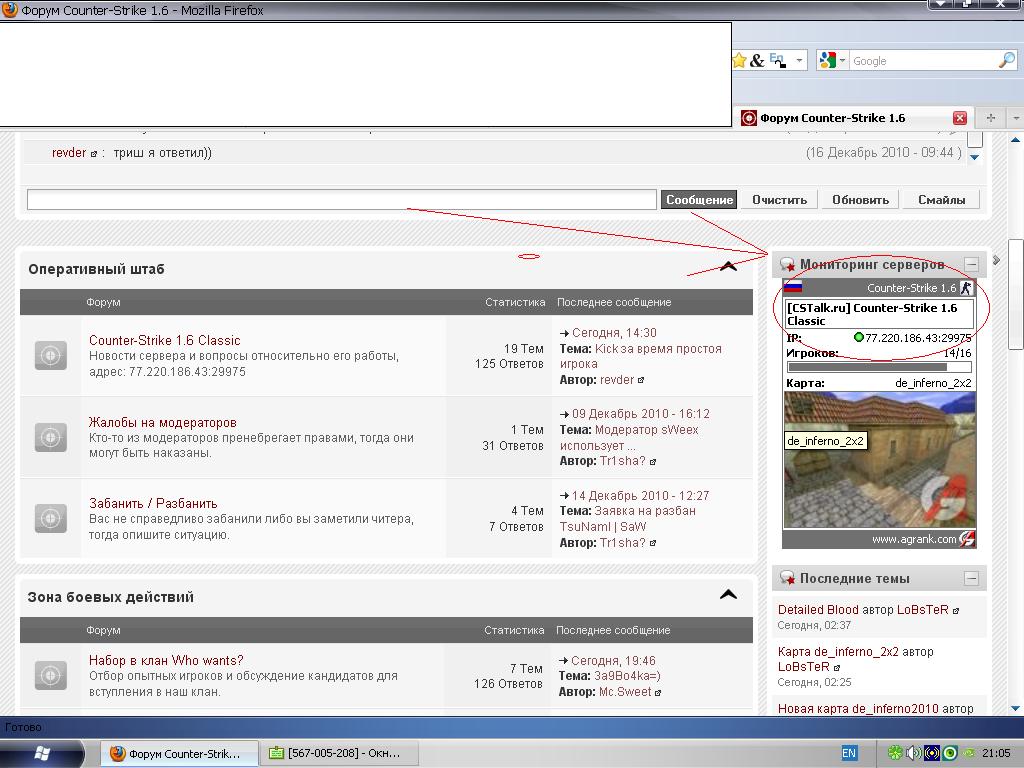Open a new tab with plus button

click(x=991, y=118)
